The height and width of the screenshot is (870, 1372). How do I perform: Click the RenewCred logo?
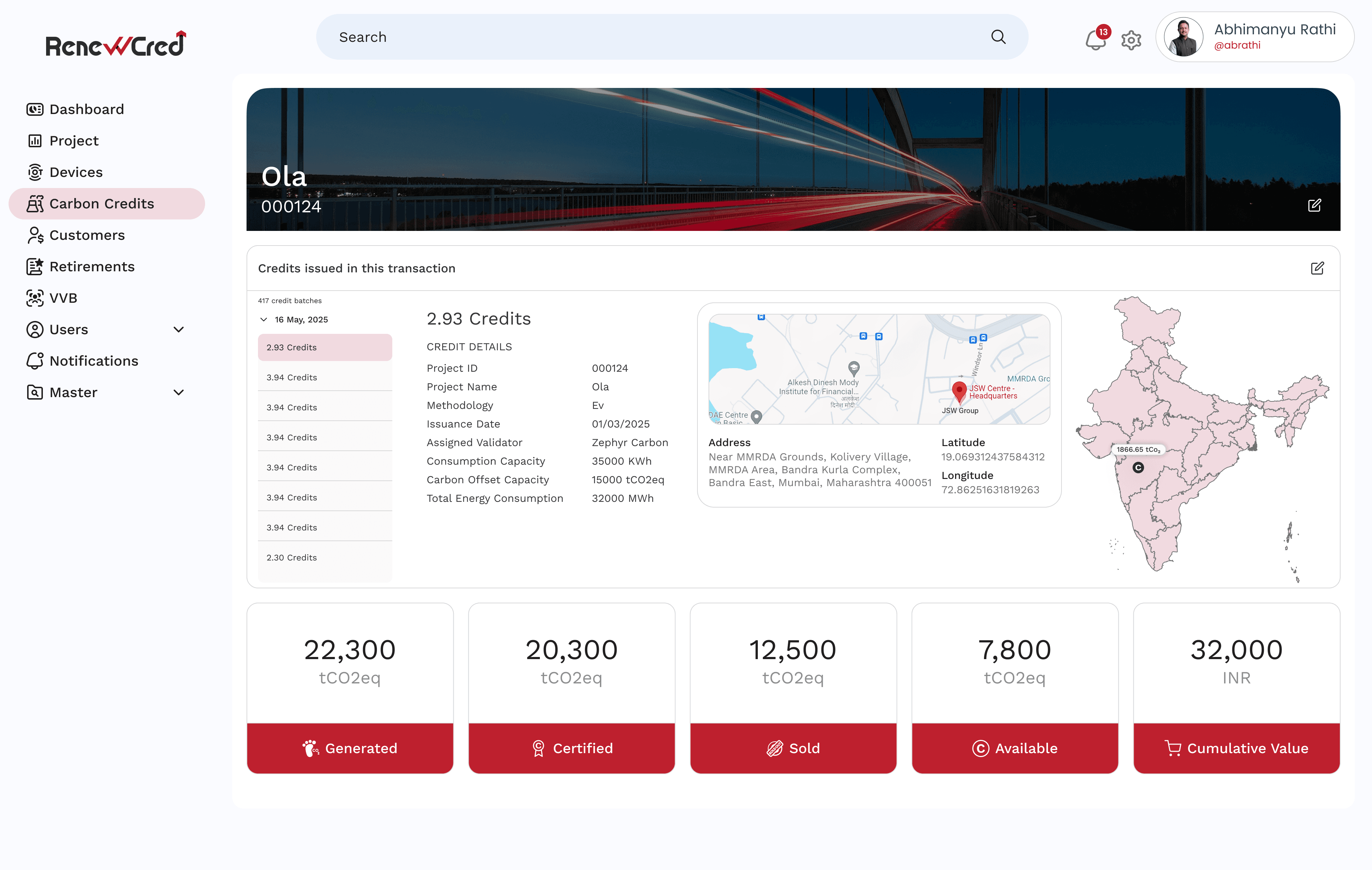click(116, 44)
